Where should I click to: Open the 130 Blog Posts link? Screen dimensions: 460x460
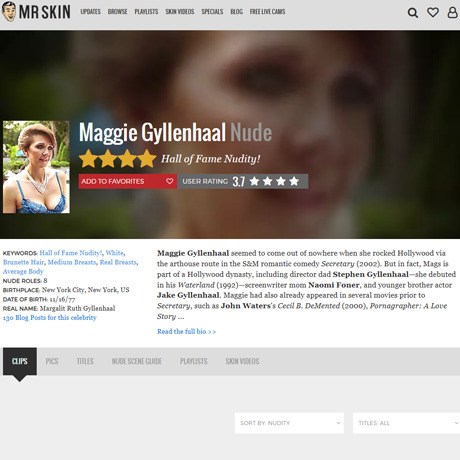(50, 318)
